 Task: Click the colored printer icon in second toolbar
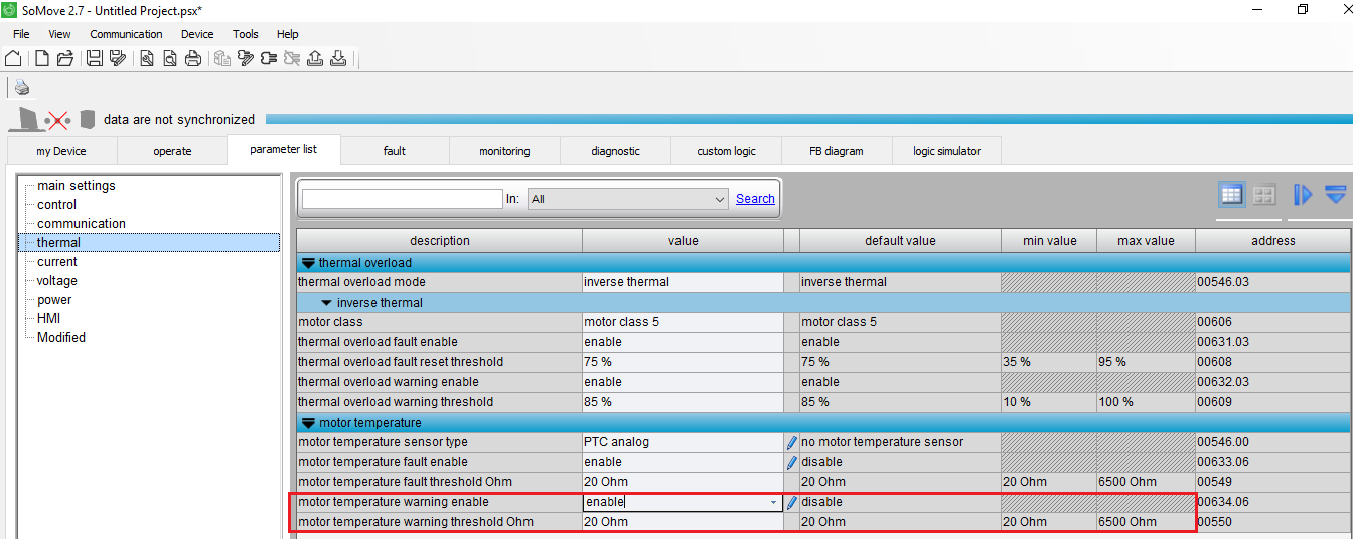pos(21,88)
